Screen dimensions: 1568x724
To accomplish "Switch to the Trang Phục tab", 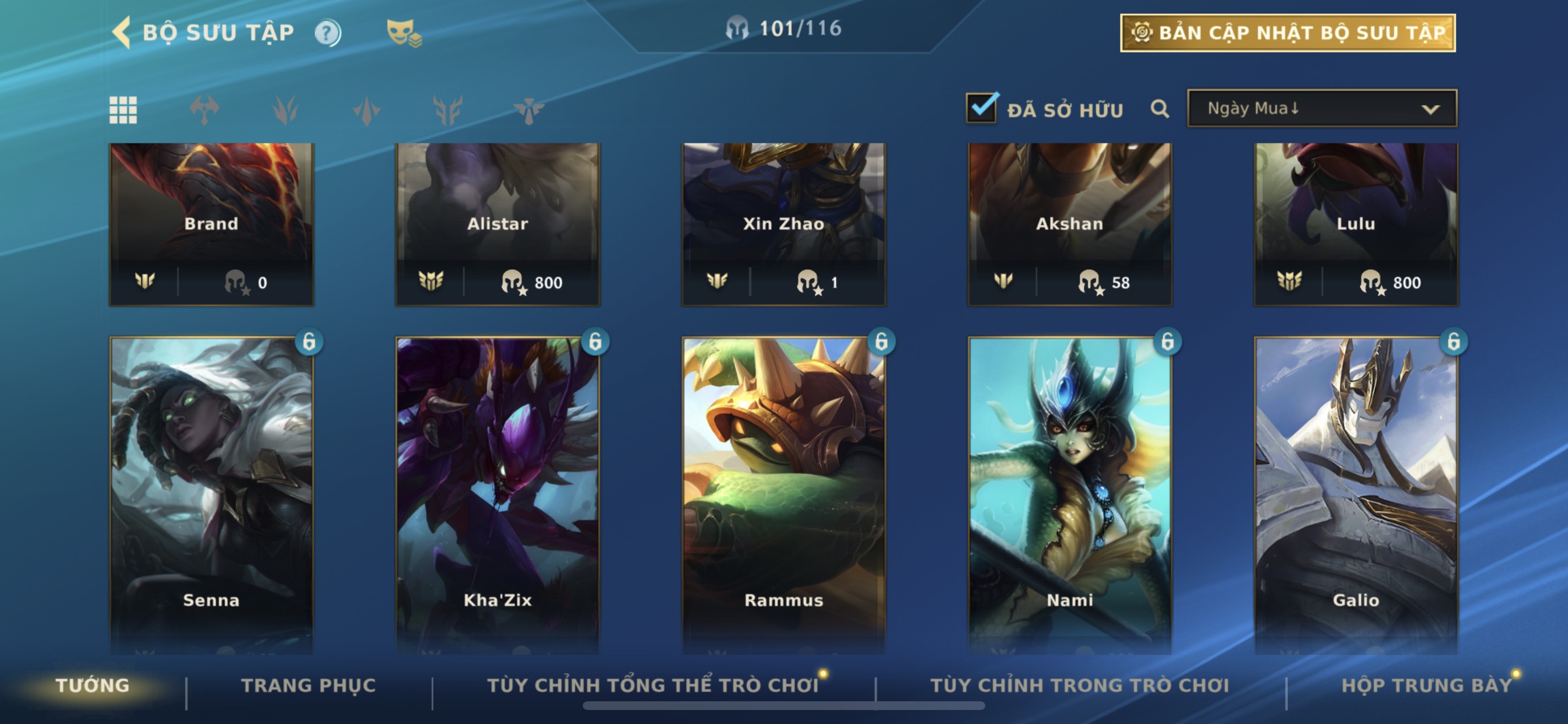I will tap(309, 685).
